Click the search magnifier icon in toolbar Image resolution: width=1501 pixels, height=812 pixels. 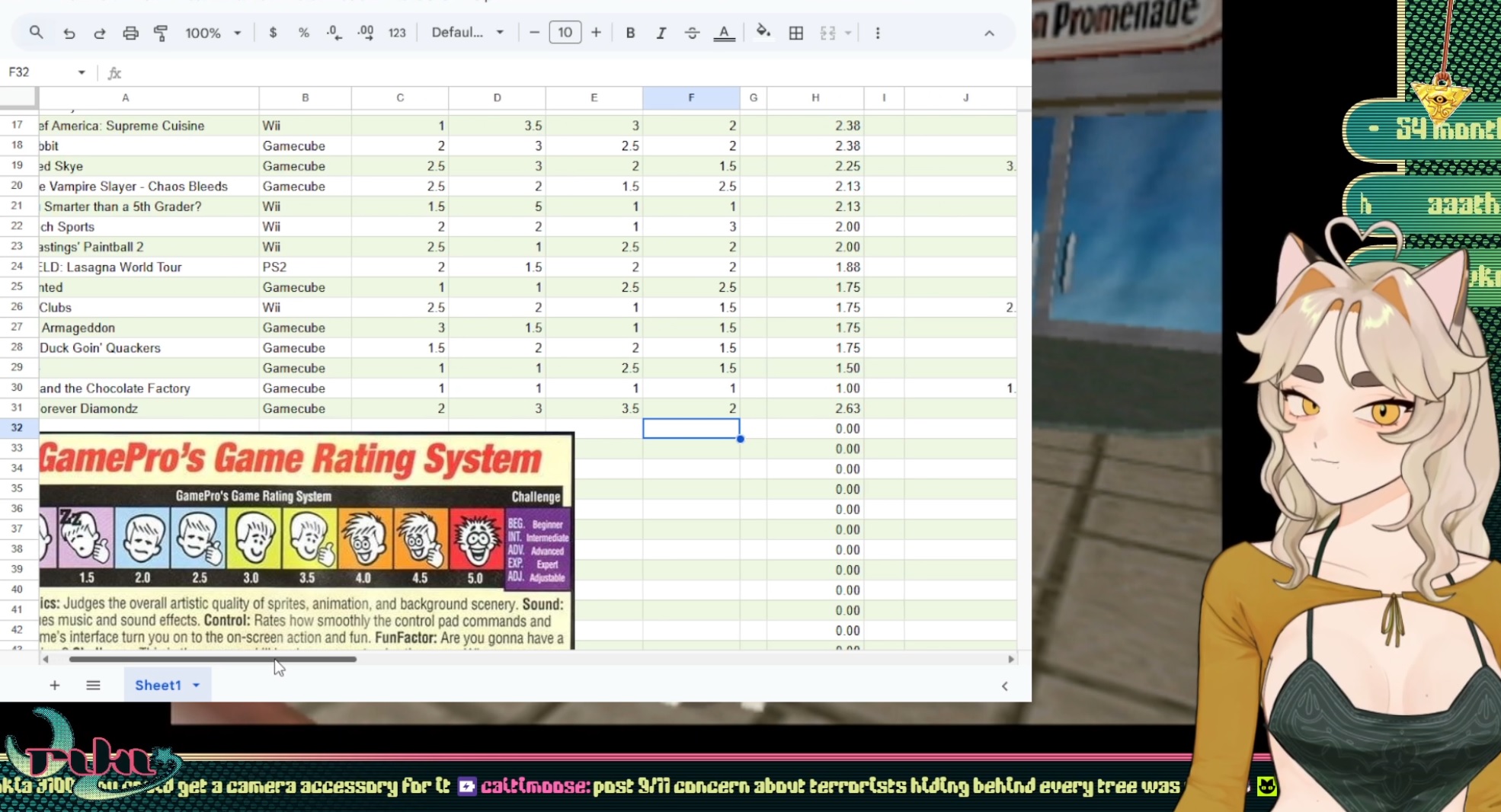point(36,33)
